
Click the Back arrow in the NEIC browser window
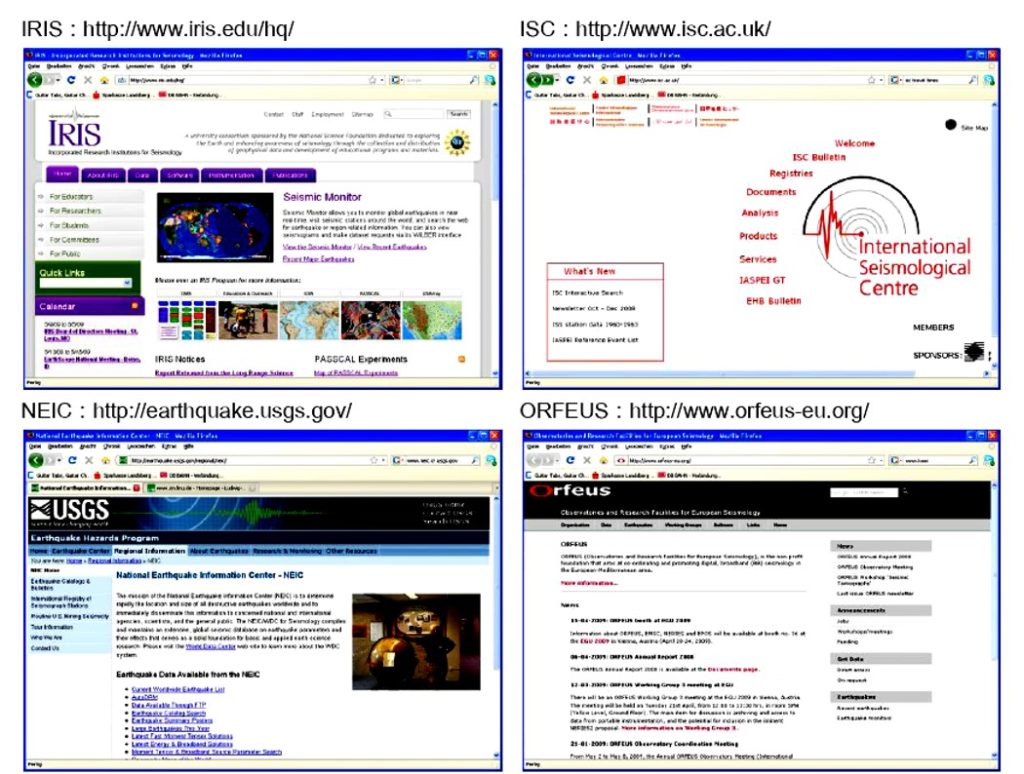click(x=36, y=460)
